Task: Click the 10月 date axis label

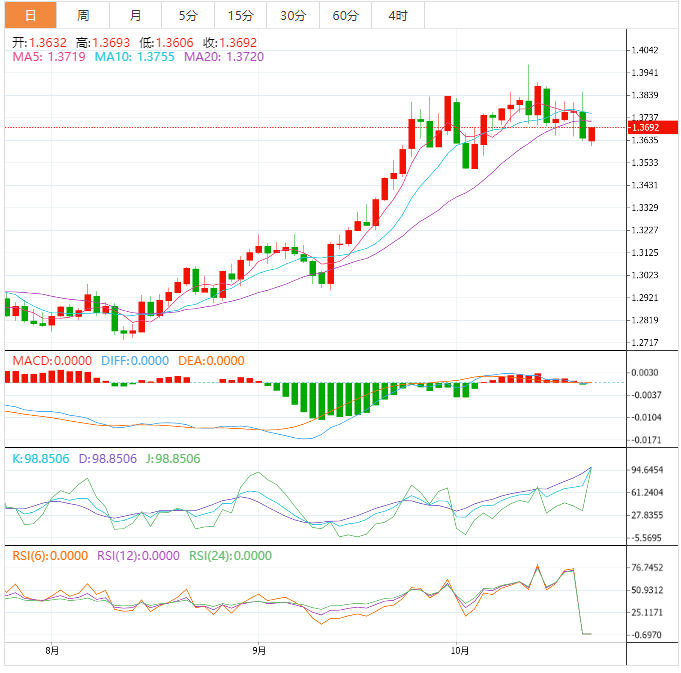Action: pos(460,650)
